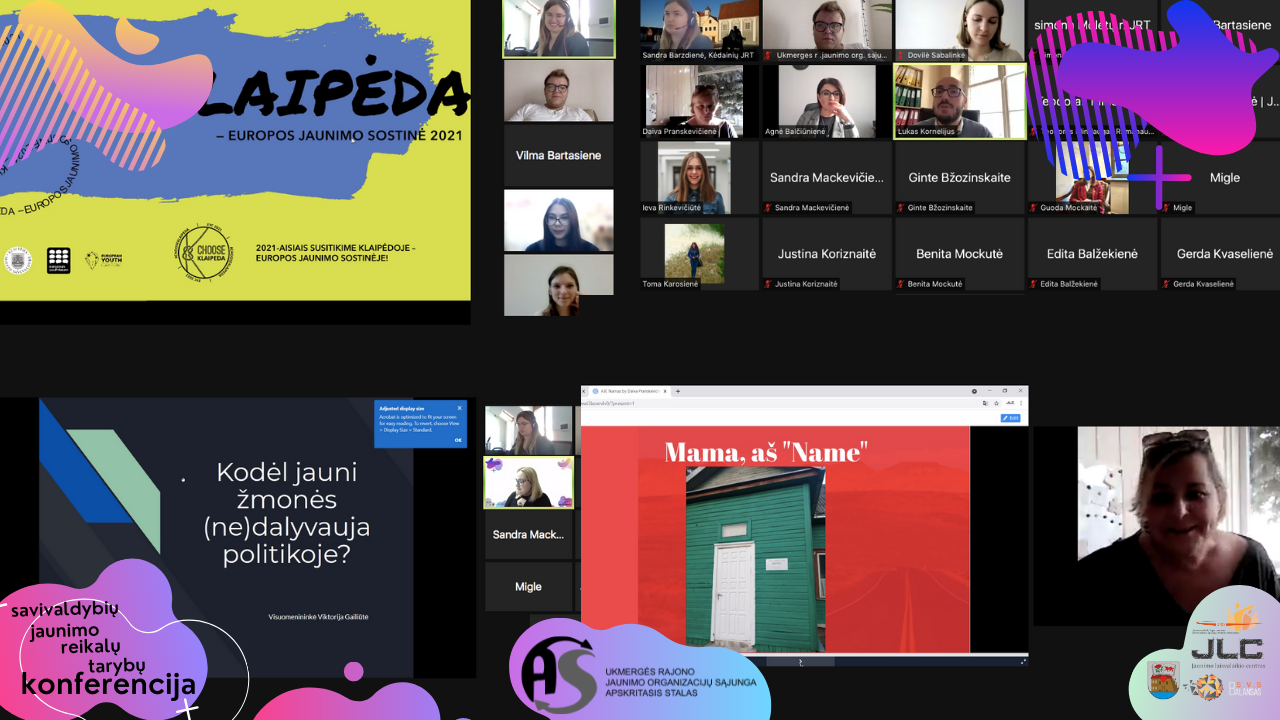Image resolution: width=1280 pixels, height=720 pixels.
Task: Select Toma Karosienė's participant tile
Action: click(x=694, y=253)
